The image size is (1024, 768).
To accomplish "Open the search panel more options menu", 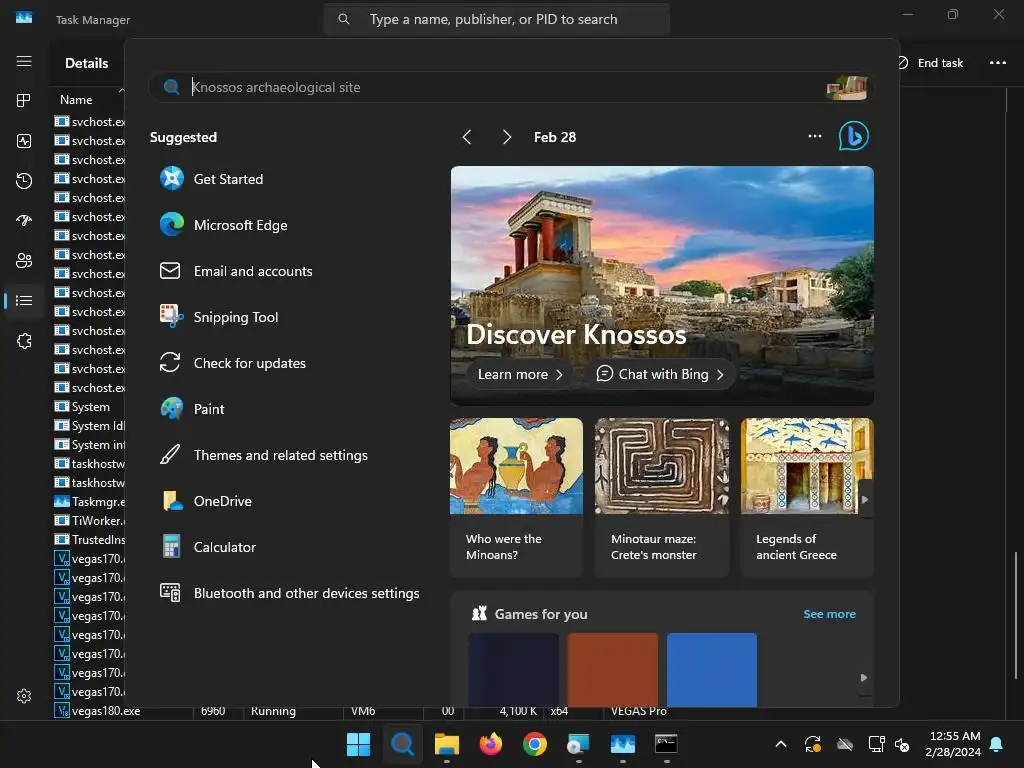I will pos(814,136).
